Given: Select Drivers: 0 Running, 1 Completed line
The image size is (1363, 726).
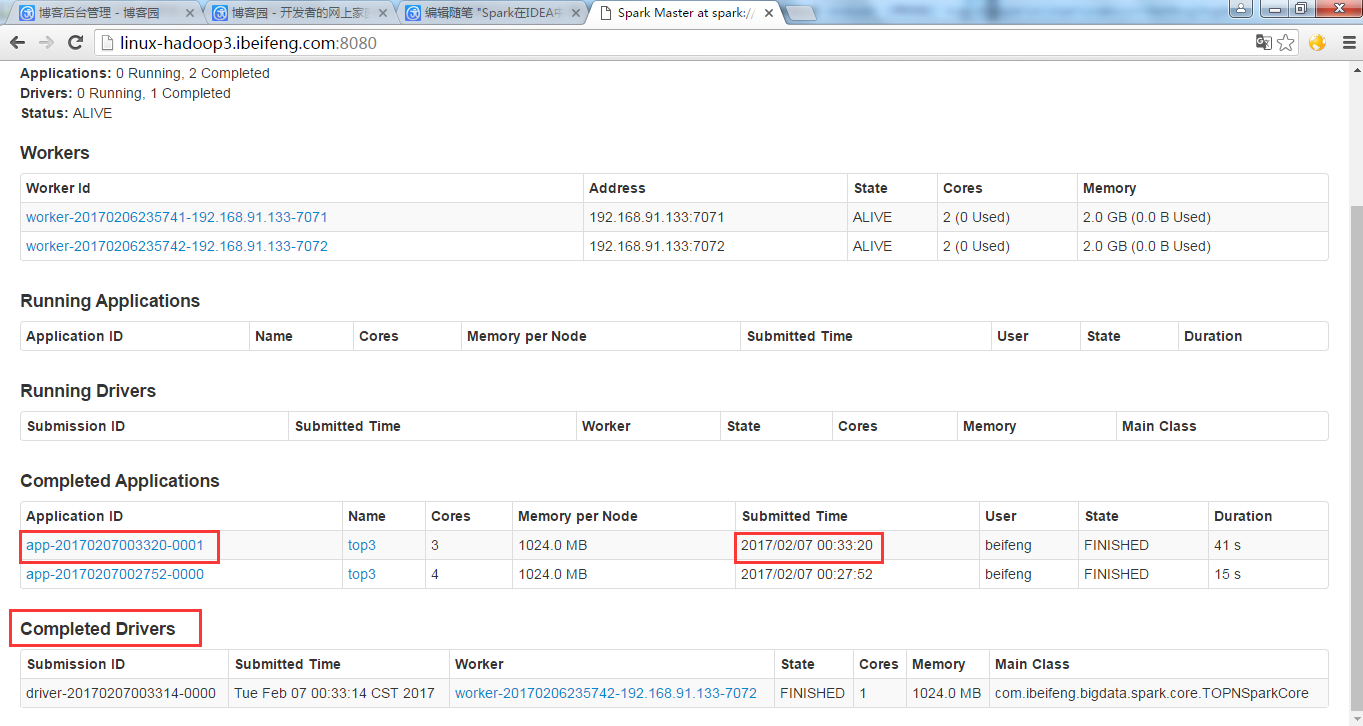Looking at the screenshot, I should [x=125, y=93].
